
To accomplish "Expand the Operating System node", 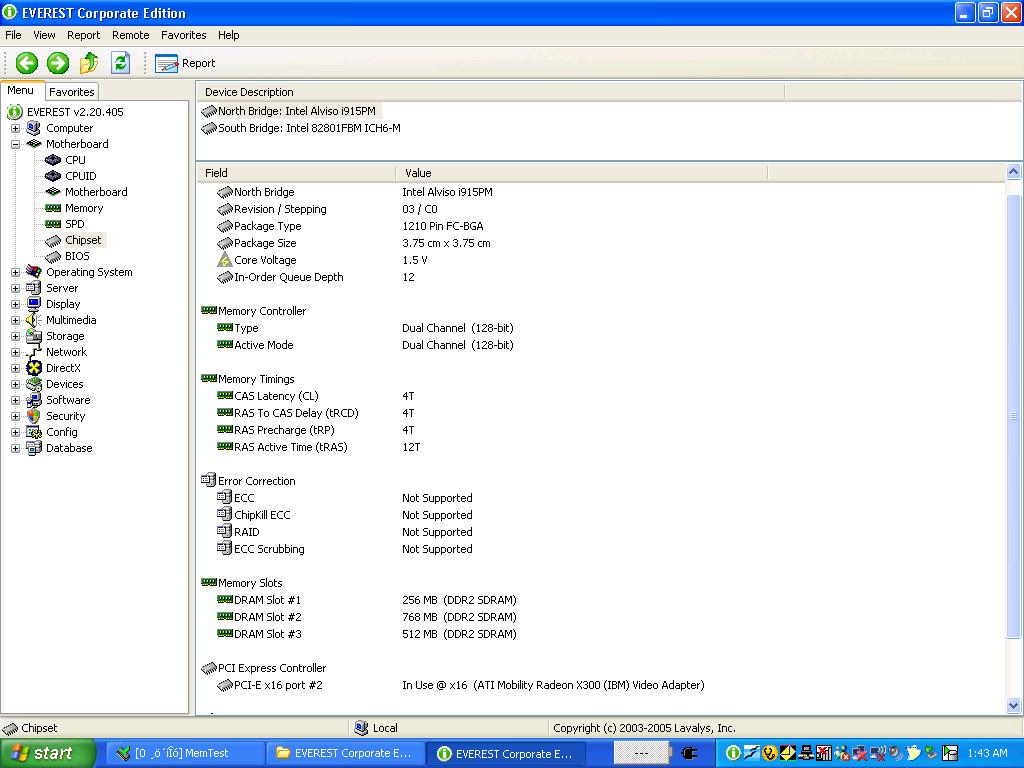I will [x=15, y=272].
